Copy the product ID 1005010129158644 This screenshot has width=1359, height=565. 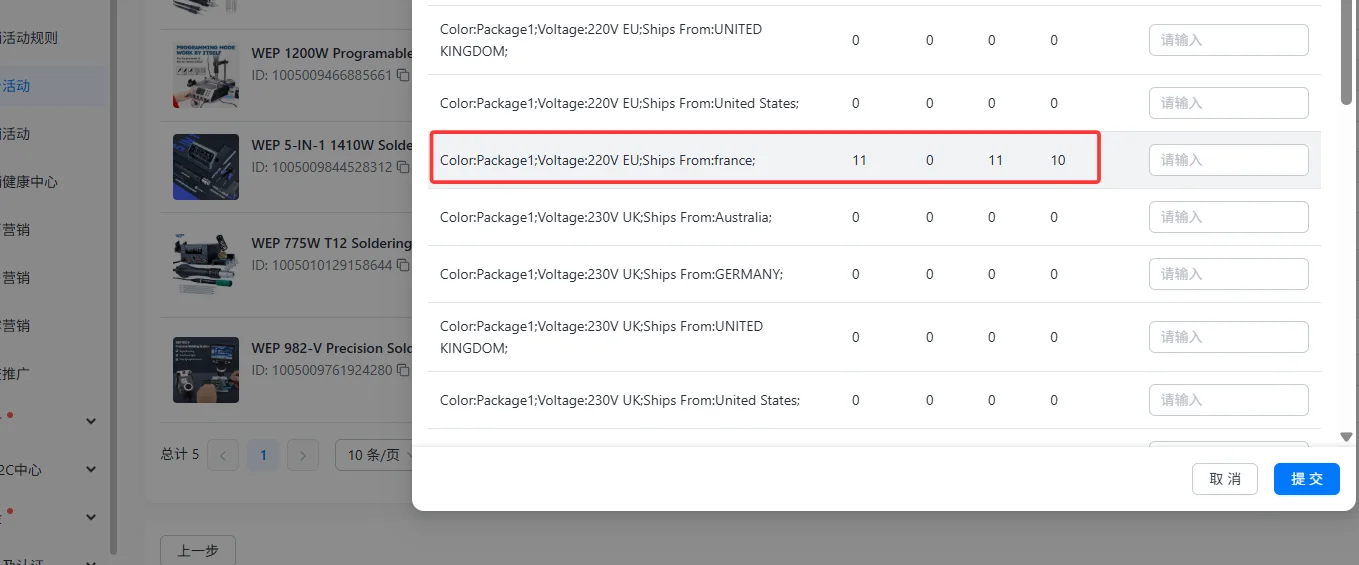click(x=402, y=266)
